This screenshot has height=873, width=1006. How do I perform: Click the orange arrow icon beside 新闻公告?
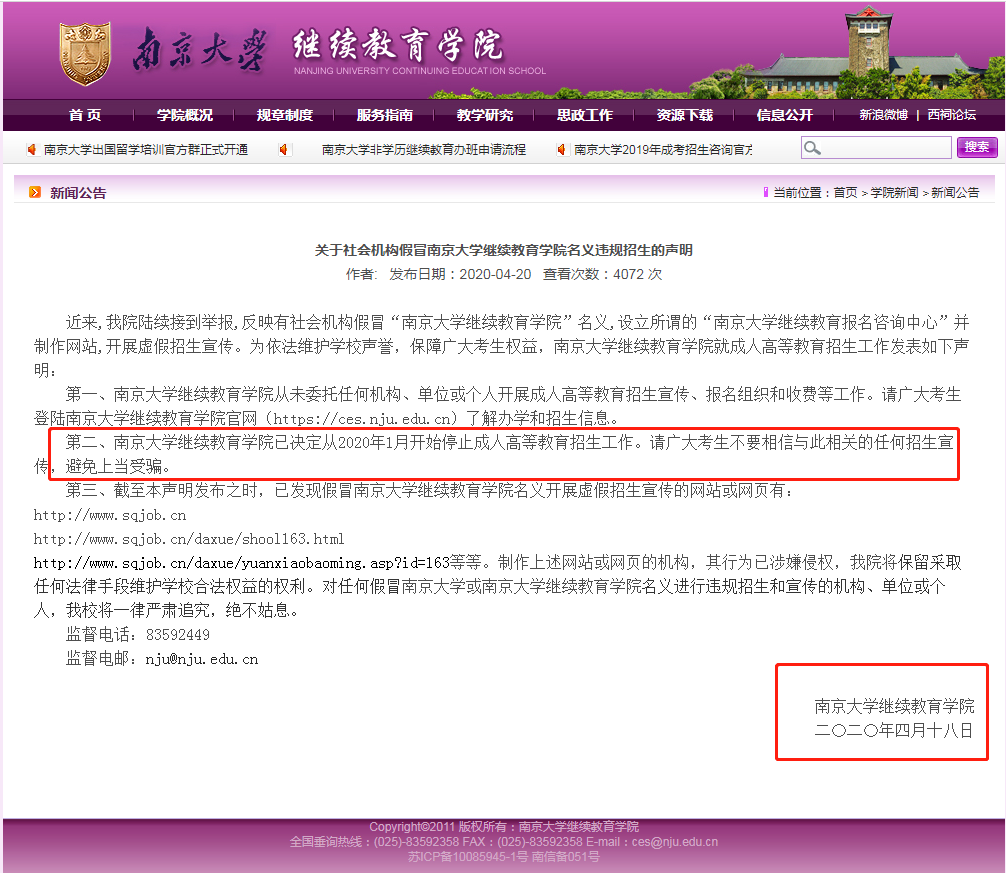pos(35,192)
